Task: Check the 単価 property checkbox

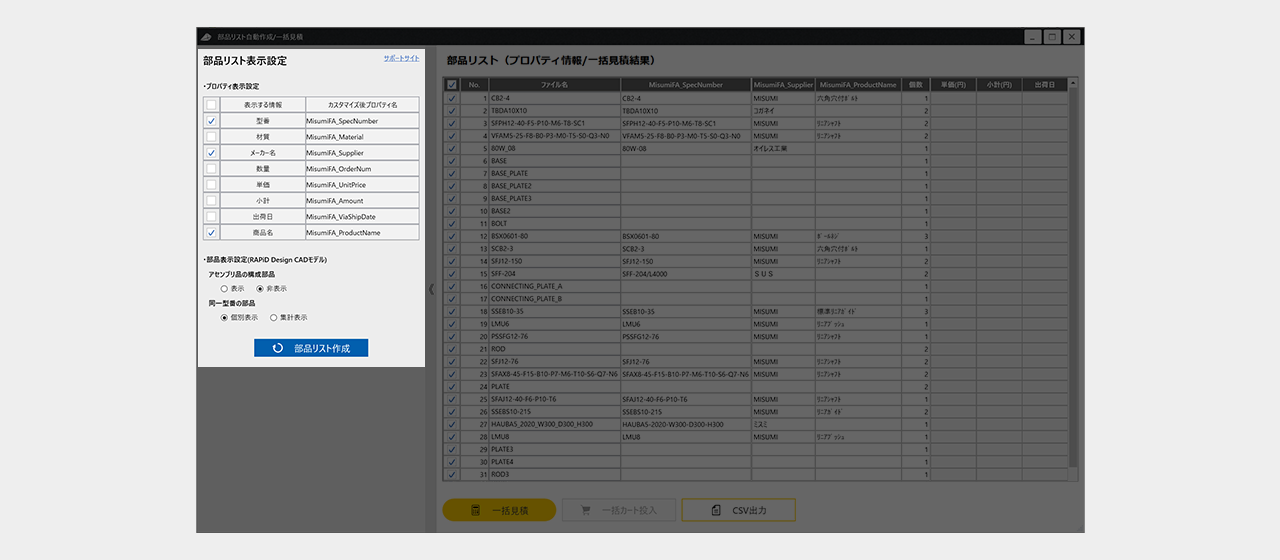Action: click(211, 185)
